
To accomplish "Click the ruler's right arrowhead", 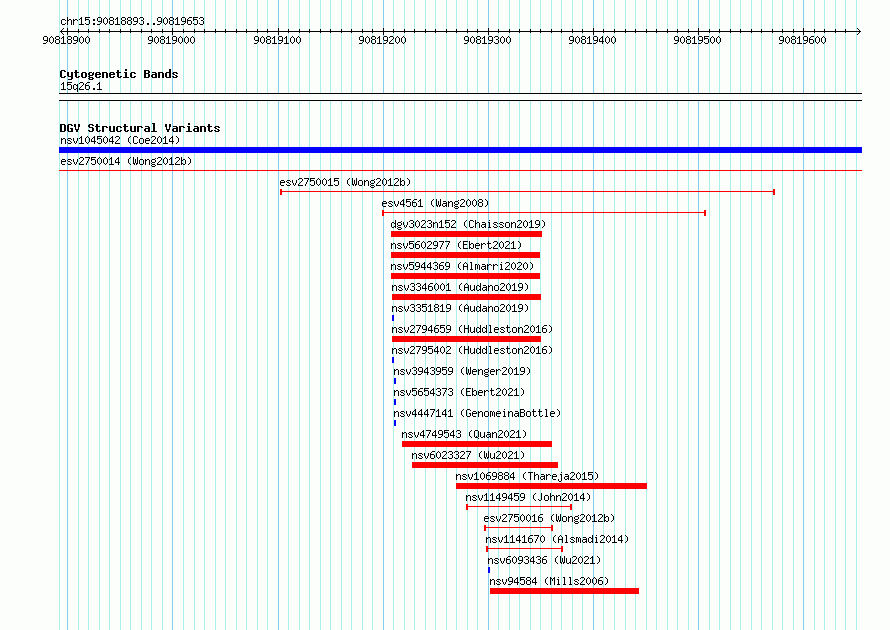I will (859, 31).
